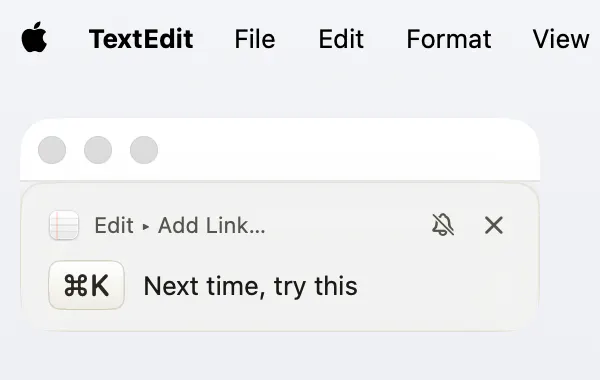The height and width of the screenshot is (380, 600).
Task: Click the third gray window control circle
Action: pos(144,150)
